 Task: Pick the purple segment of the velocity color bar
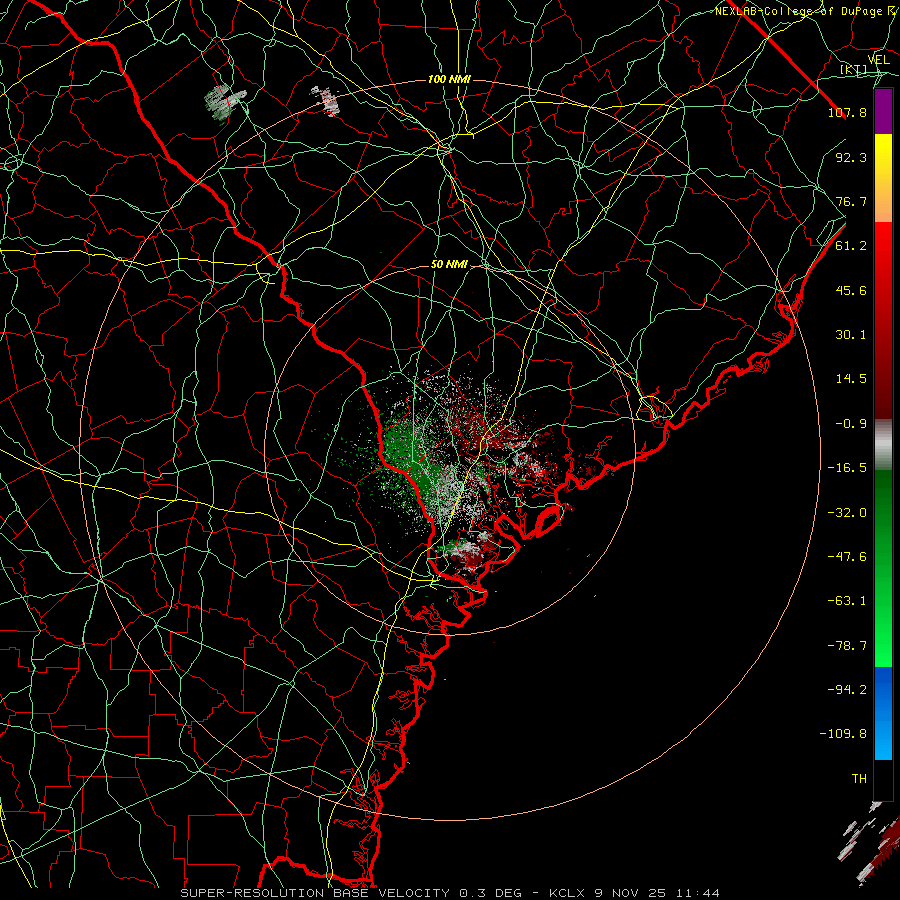[x=883, y=111]
